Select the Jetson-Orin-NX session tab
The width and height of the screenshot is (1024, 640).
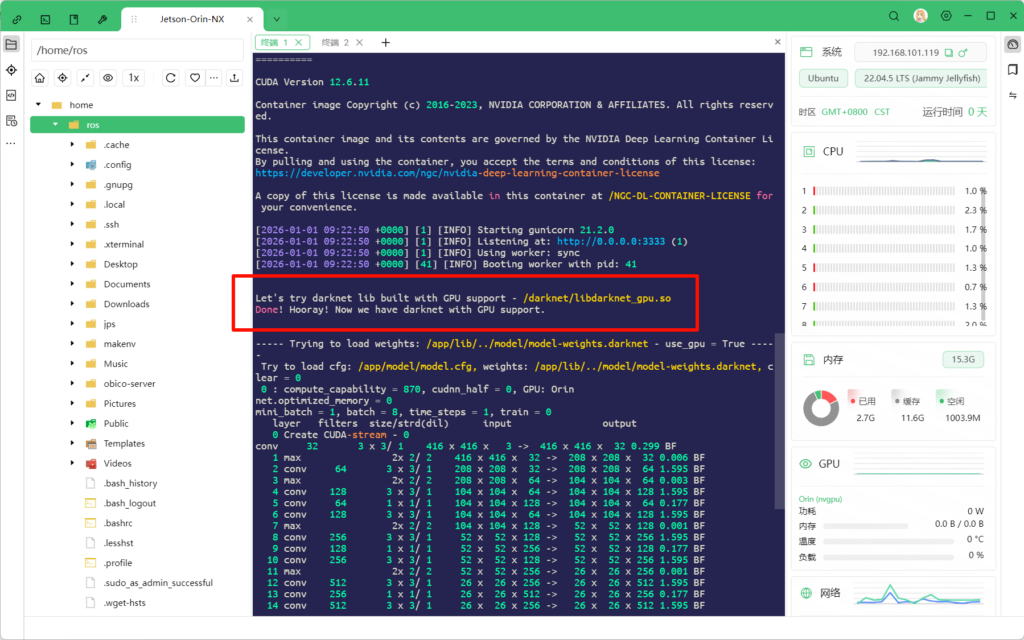point(192,19)
